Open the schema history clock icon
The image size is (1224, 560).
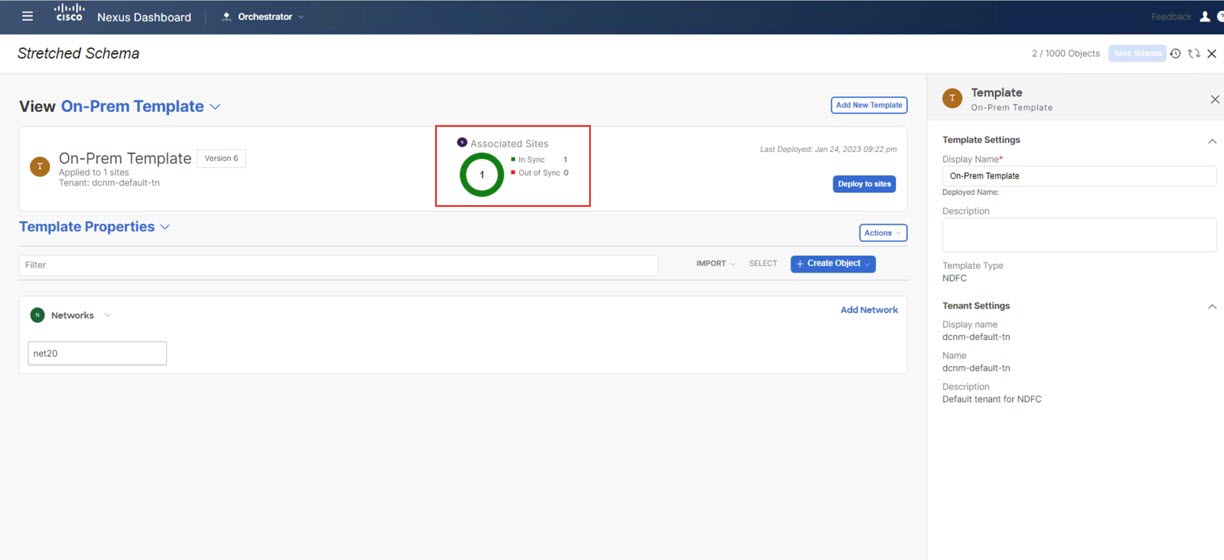coord(1175,53)
